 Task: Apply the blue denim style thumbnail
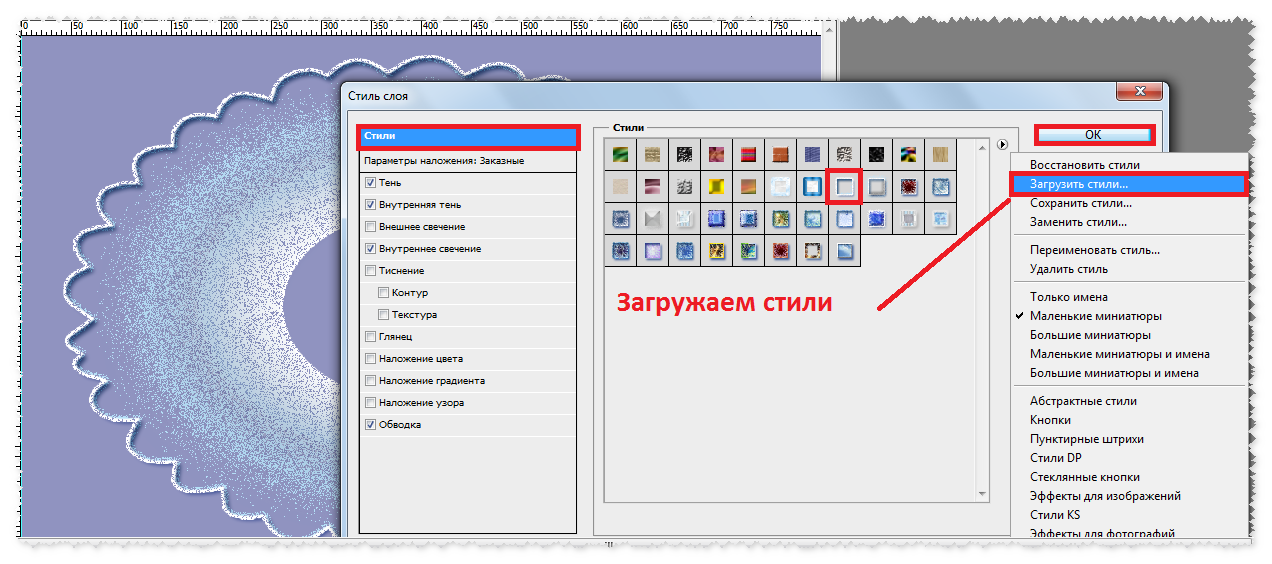tap(811, 155)
